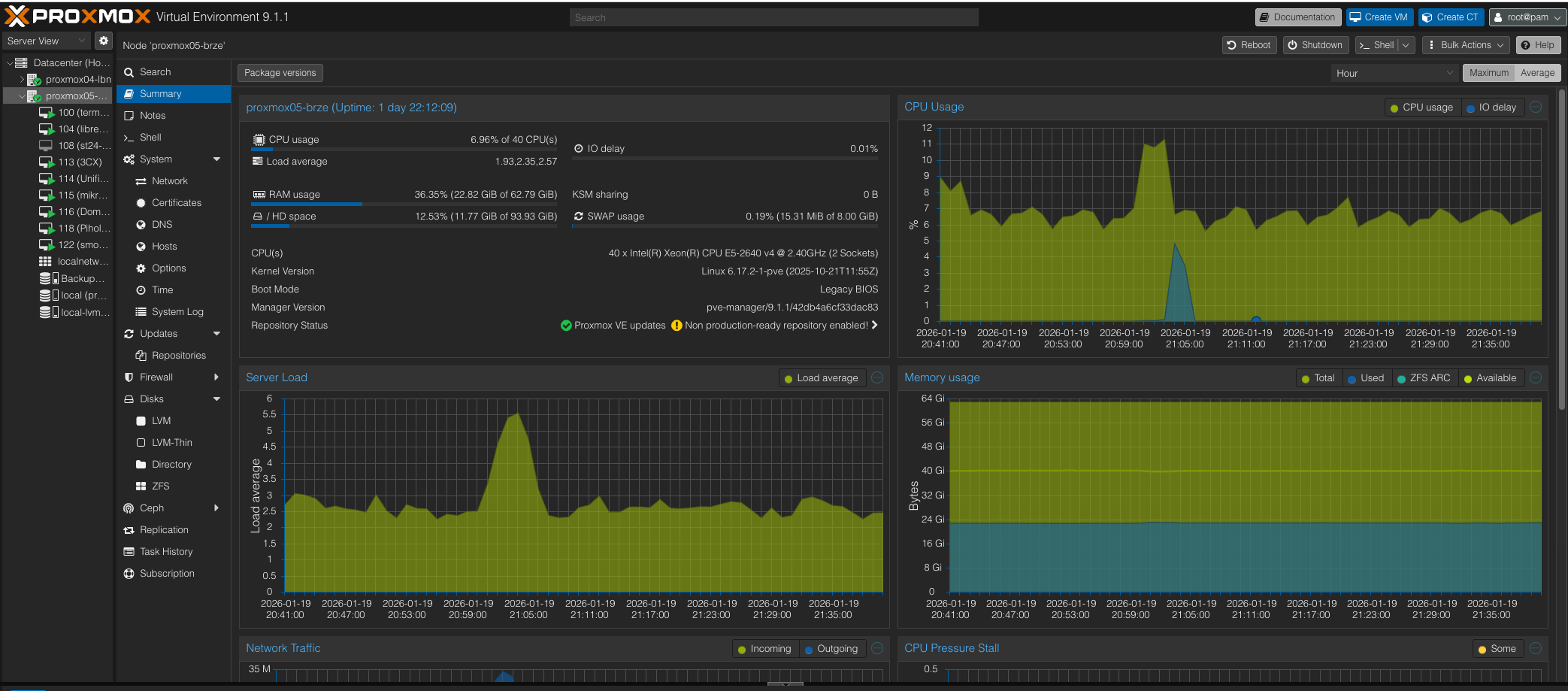1568x691 pixels.
Task: Select the Summary menu item
Action: click(174, 94)
